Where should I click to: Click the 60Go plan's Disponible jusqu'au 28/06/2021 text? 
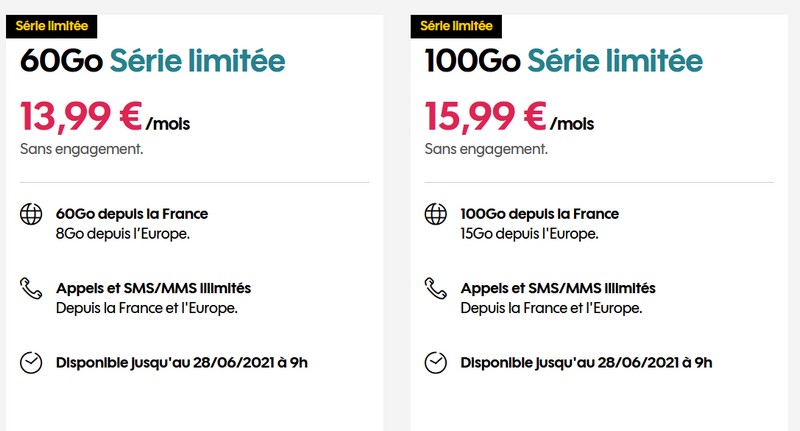(181, 362)
